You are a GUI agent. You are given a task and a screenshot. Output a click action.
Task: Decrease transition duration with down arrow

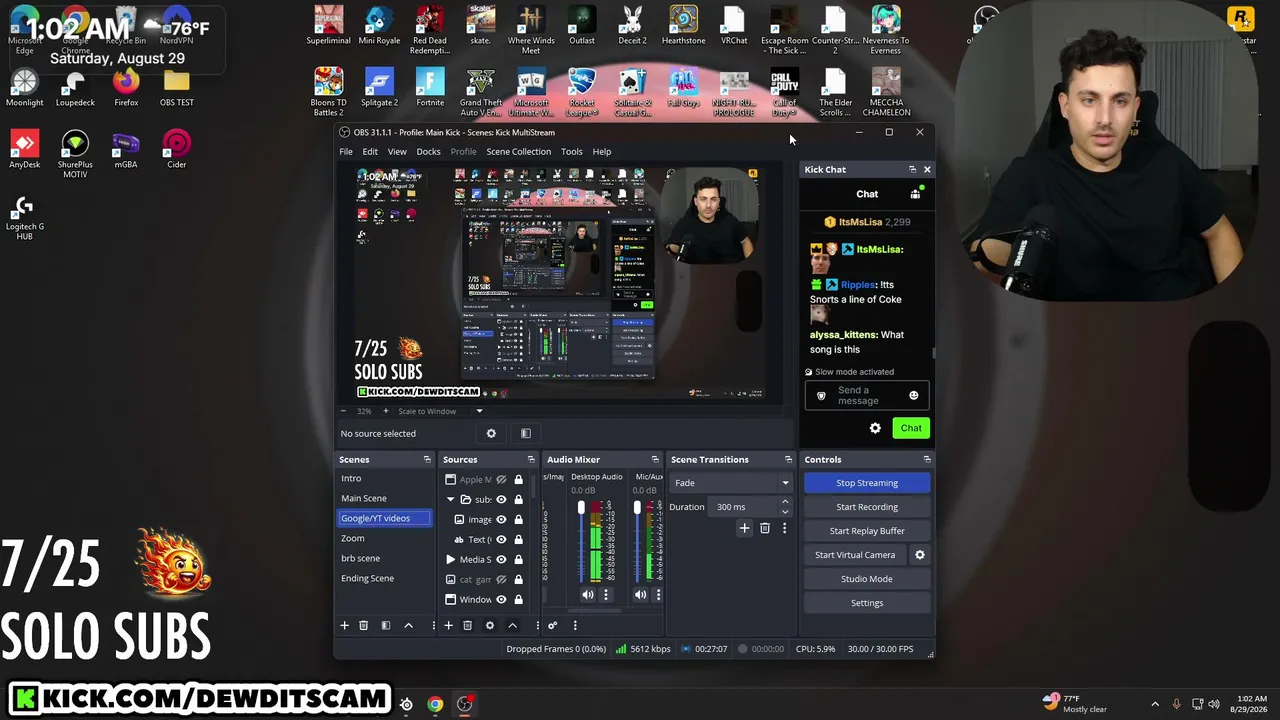coord(785,511)
